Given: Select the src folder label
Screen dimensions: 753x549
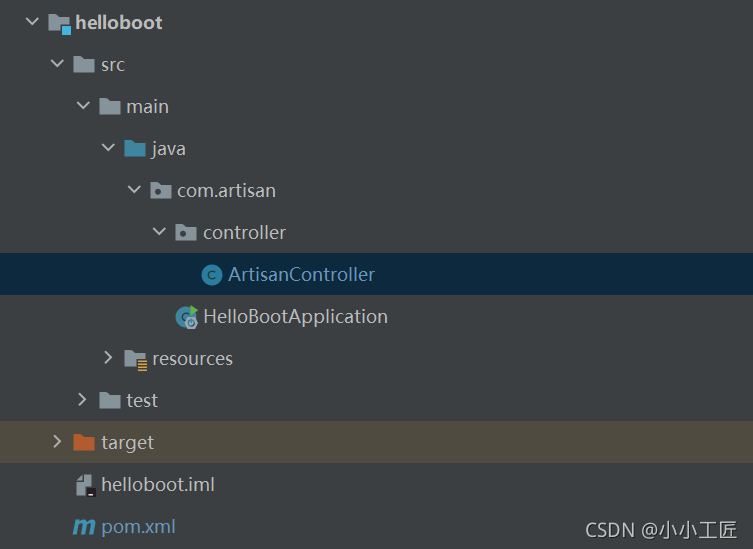Looking at the screenshot, I should (113, 65).
